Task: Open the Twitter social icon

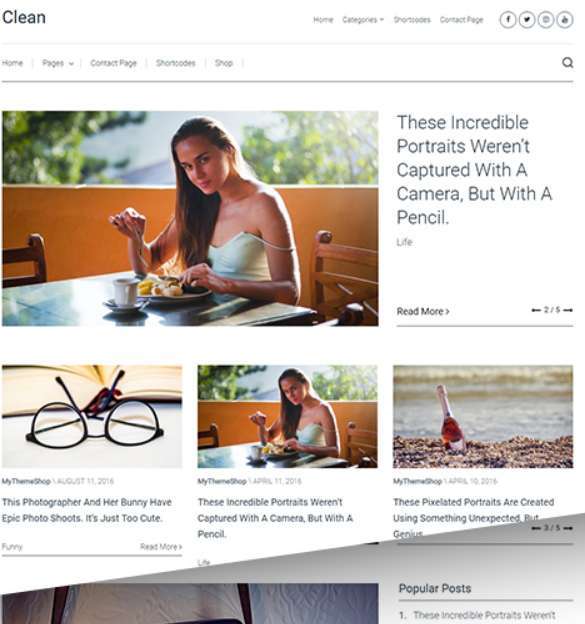Action: click(527, 20)
